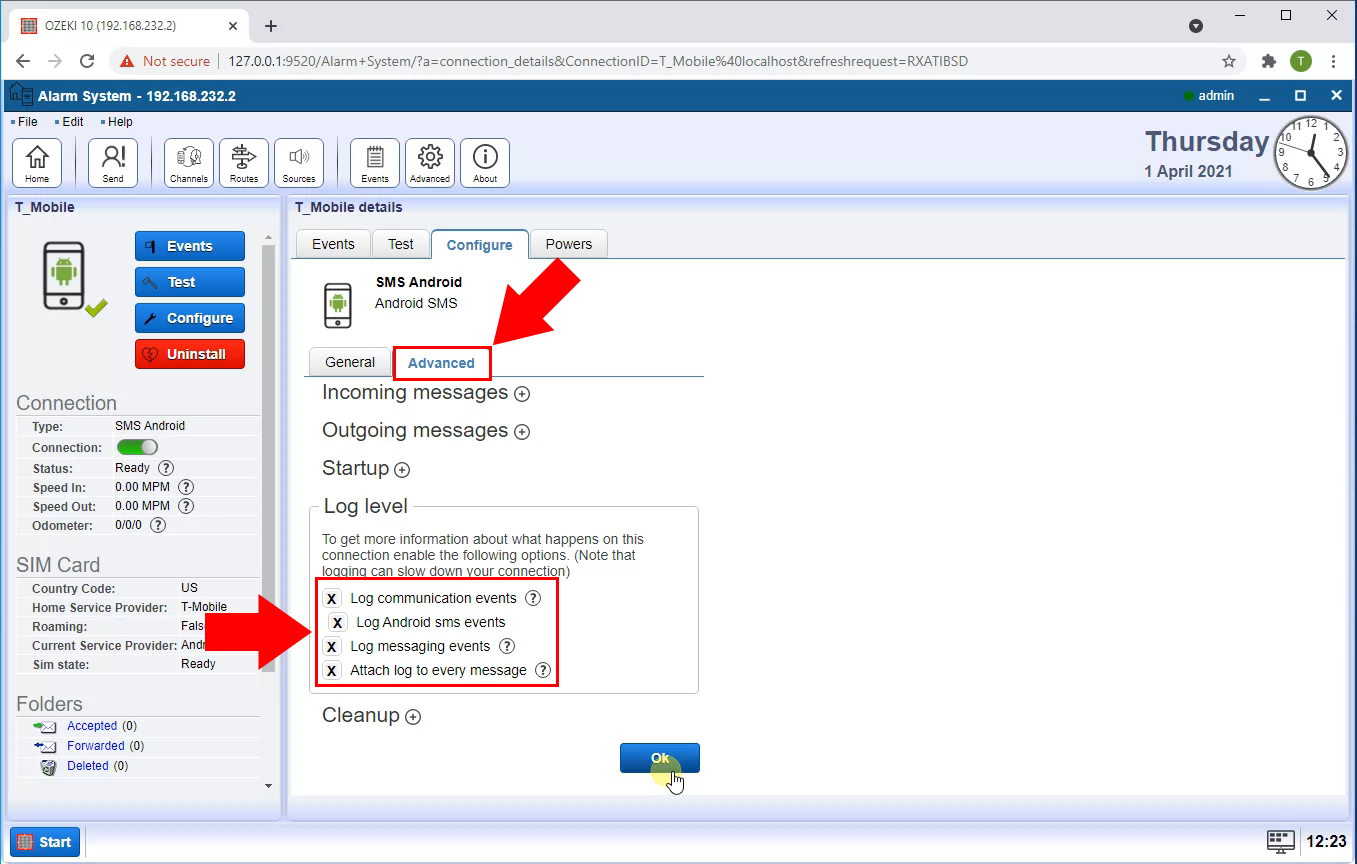The image size is (1357, 864).
Task: Reload the browser page
Action: 87,61
